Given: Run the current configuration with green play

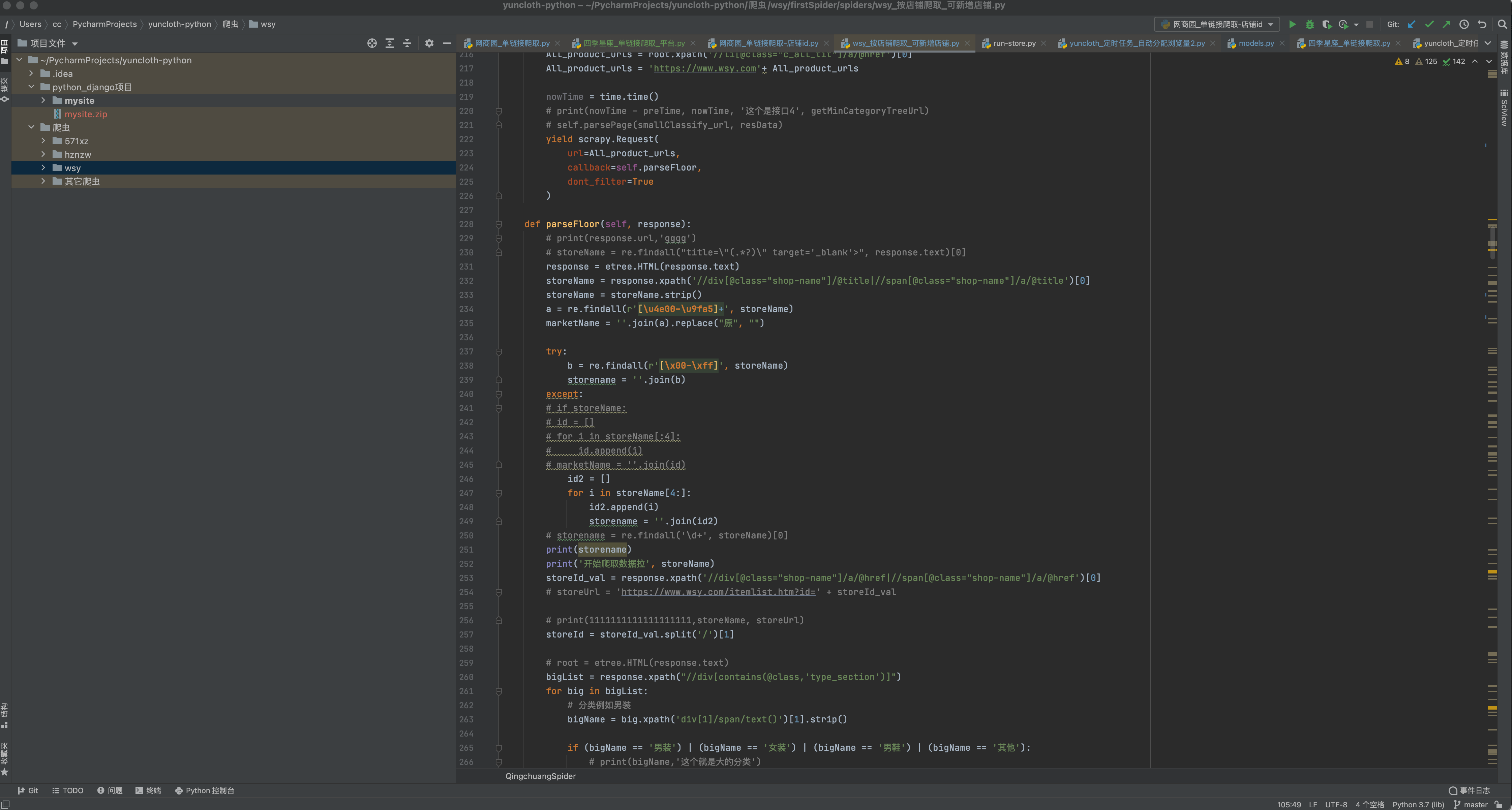Looking at the screenshot, I should point(1292,24).
